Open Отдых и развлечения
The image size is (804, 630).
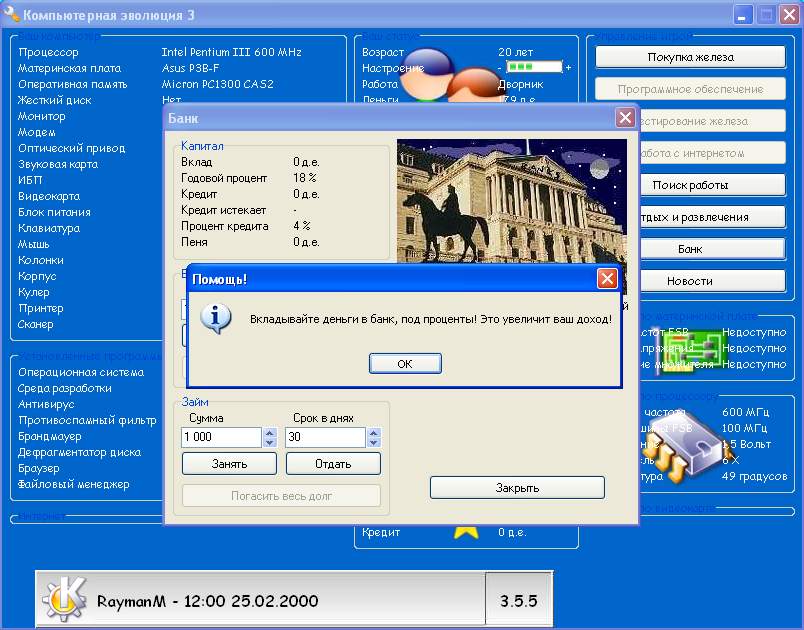tap(713, 217)
